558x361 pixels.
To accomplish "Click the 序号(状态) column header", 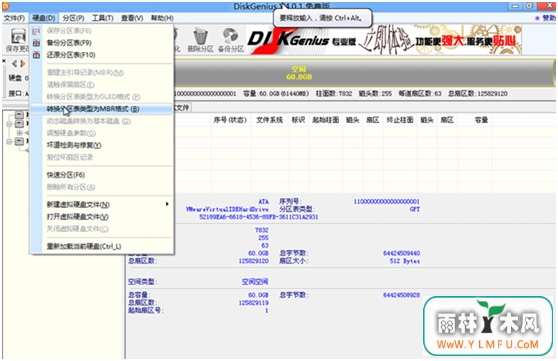I will tap(230, 120).
